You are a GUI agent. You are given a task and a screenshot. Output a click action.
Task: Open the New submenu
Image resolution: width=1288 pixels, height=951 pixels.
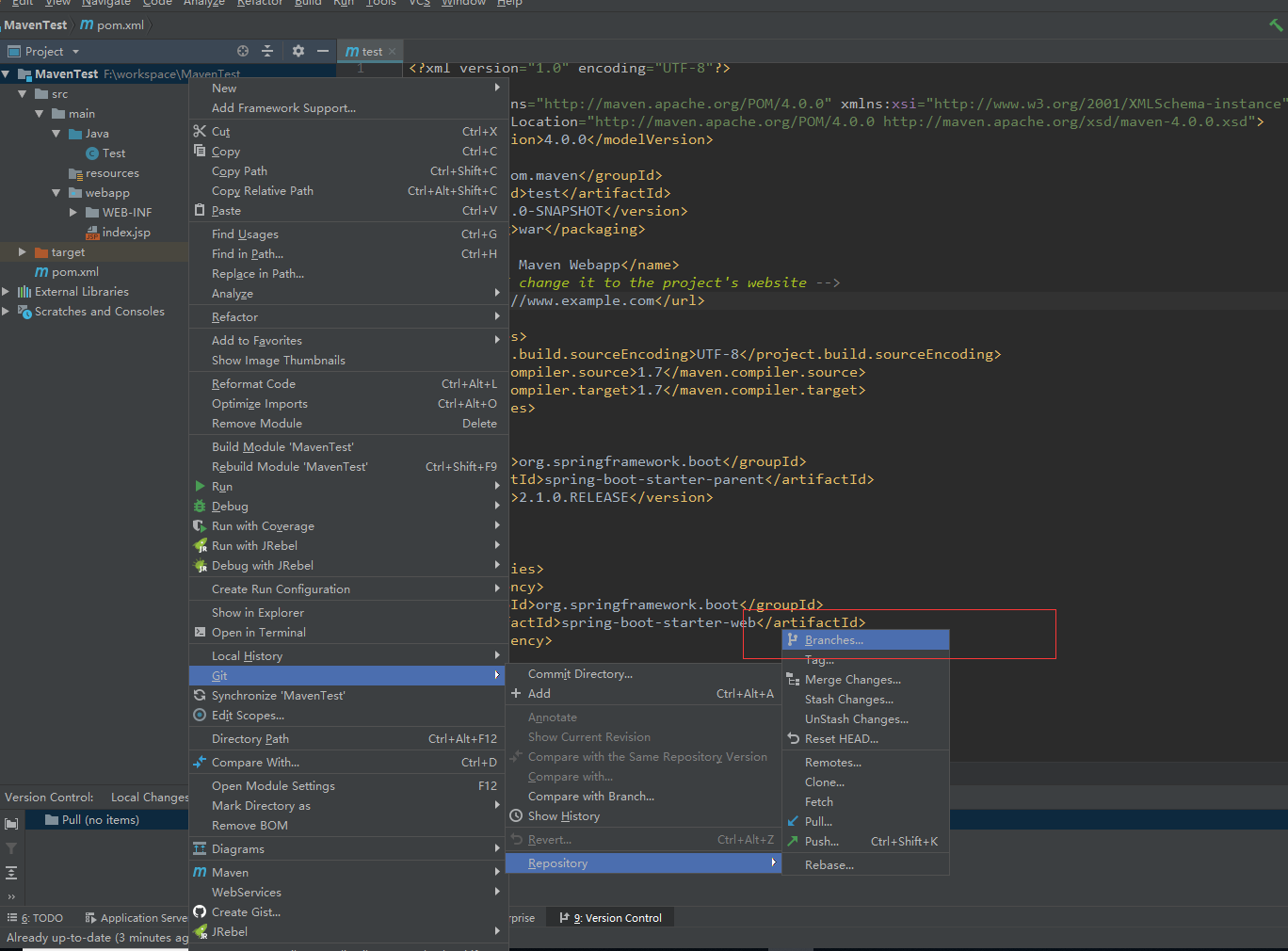(347, 88)
